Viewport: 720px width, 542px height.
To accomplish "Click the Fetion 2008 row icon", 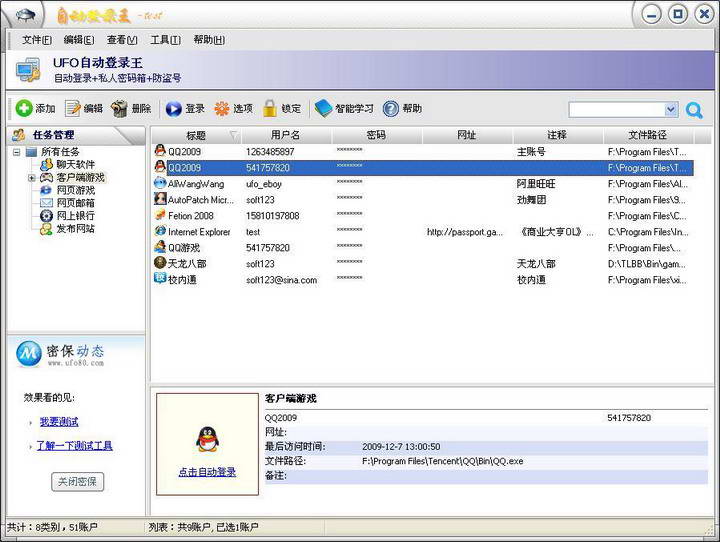I will click(160, 215).
